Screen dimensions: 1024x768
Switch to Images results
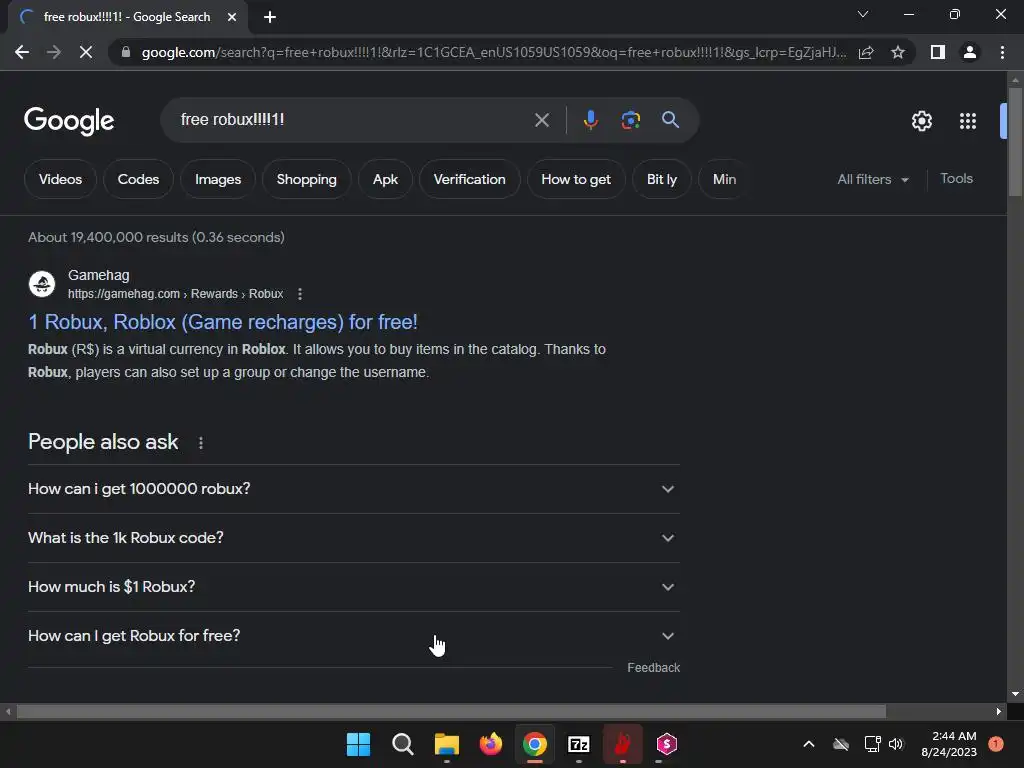(x=218, y=179)
